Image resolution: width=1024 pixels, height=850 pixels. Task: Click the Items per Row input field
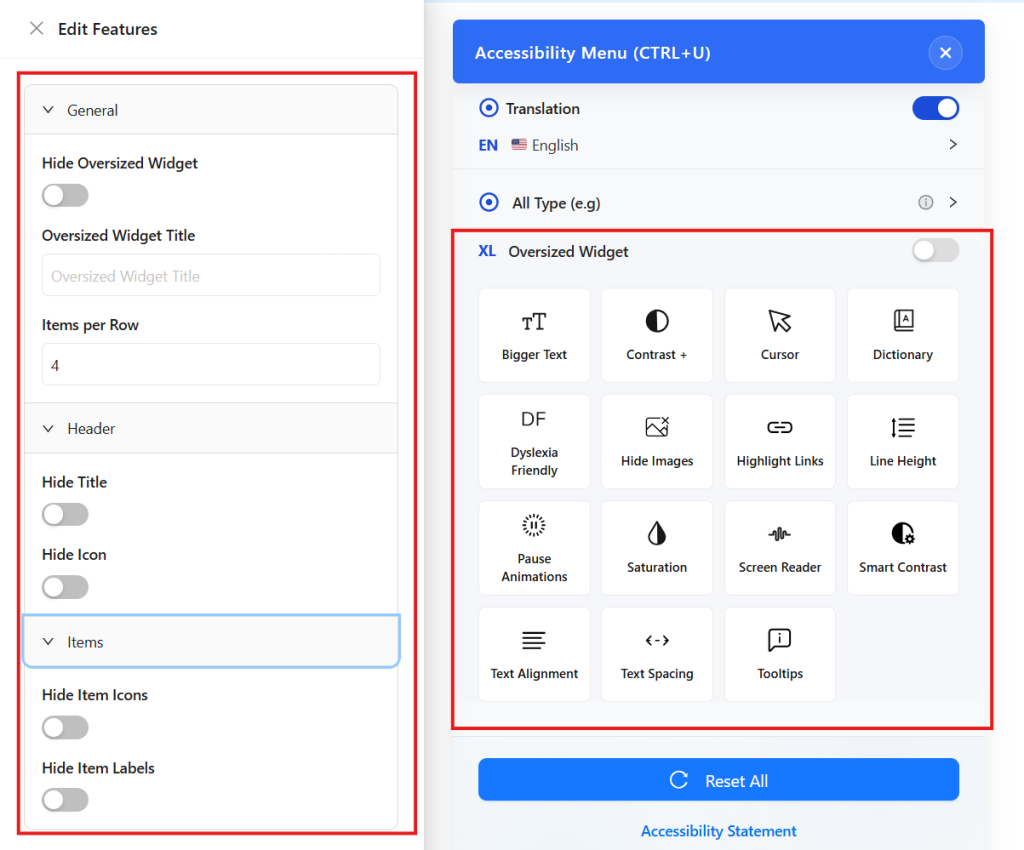click(210, 364)
